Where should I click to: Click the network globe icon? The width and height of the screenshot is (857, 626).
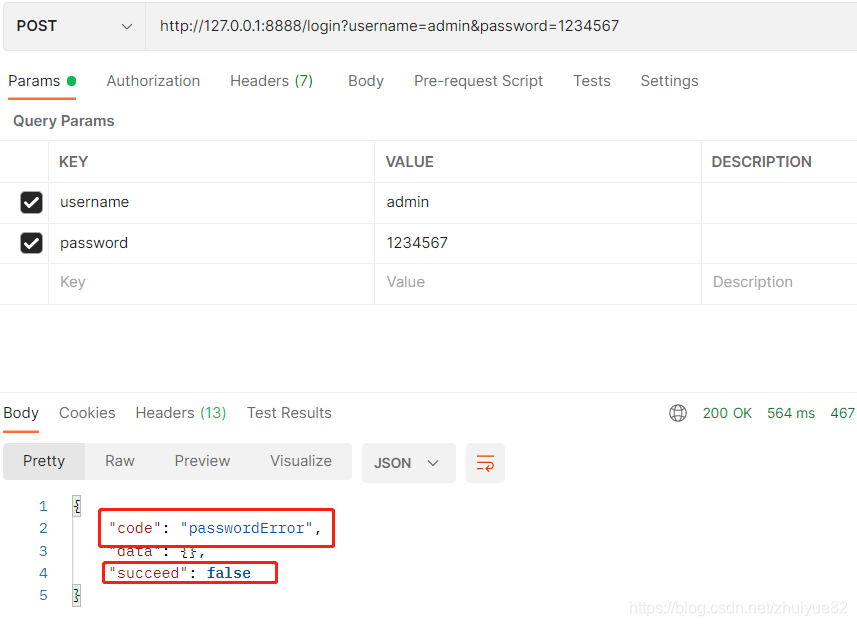coord(678,413)
